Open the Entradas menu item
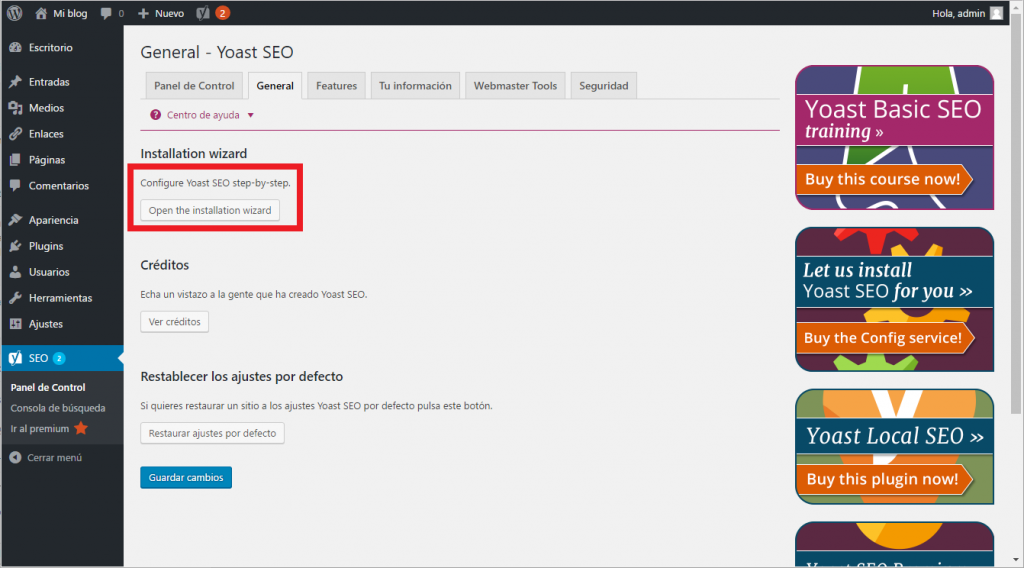Viewport: 1024px width, 568px height. (62, 82)
